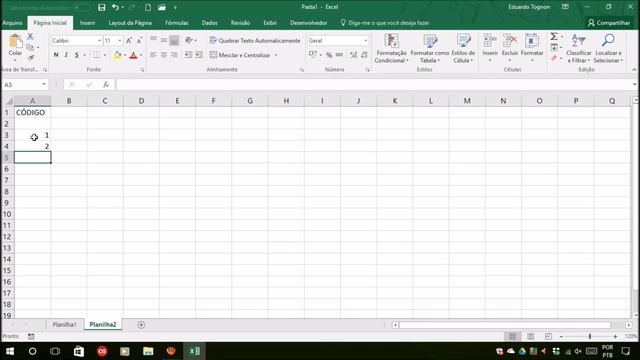Click Compartilhar button
640x360 pixels.
[609, 23]
